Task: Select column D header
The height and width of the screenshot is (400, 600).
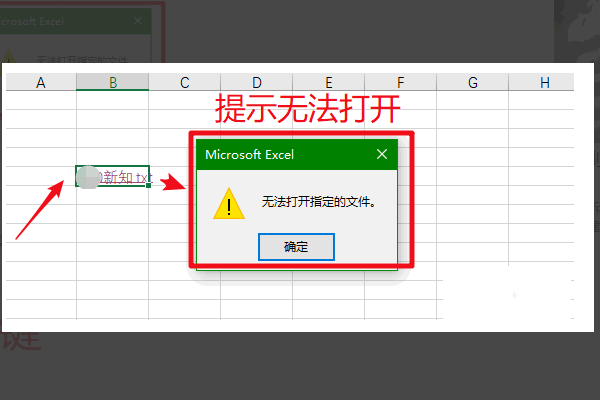Action: click(x=257, y=82)
